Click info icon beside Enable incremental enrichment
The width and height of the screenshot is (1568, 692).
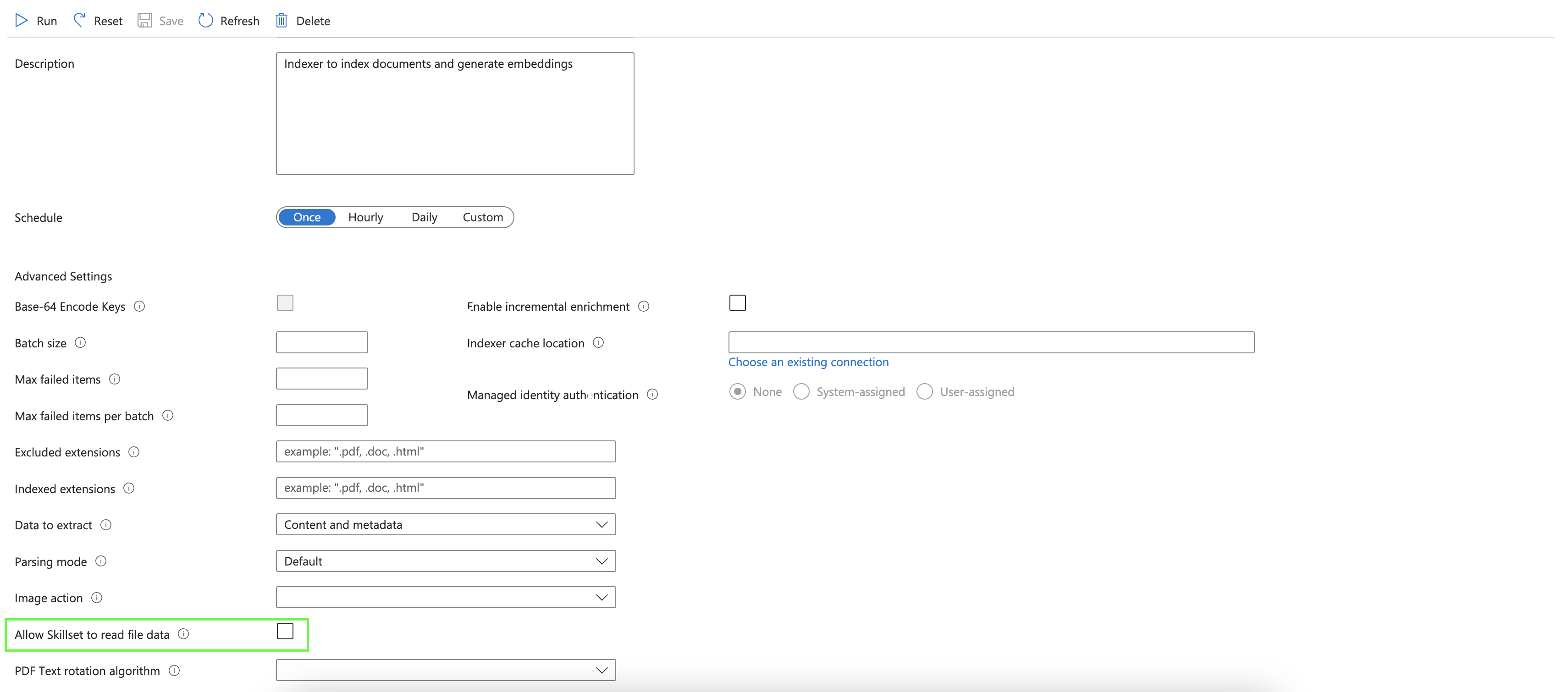[x=643, y=306]
